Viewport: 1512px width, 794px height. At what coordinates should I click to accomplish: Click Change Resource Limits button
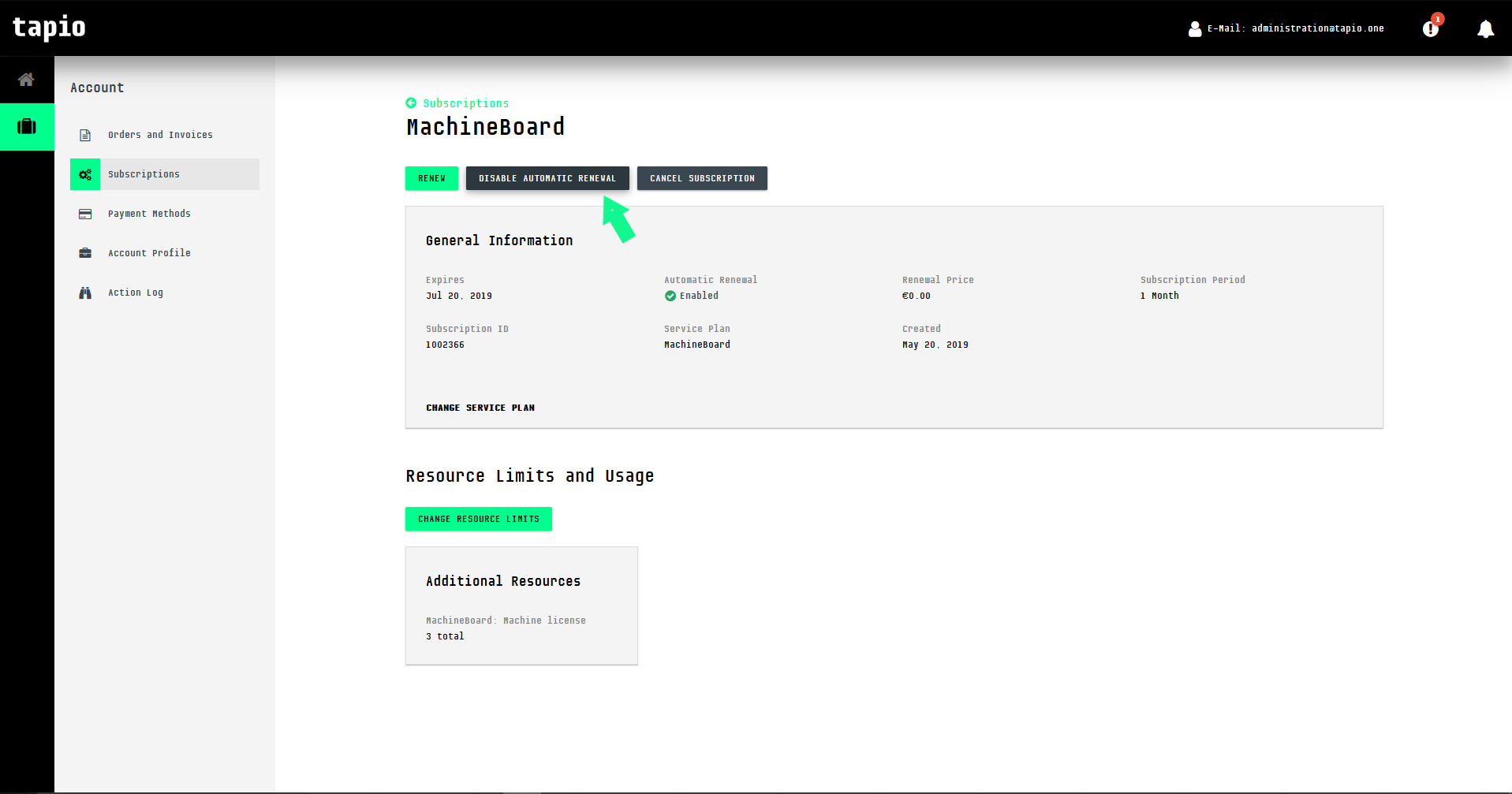pos(479,519)
